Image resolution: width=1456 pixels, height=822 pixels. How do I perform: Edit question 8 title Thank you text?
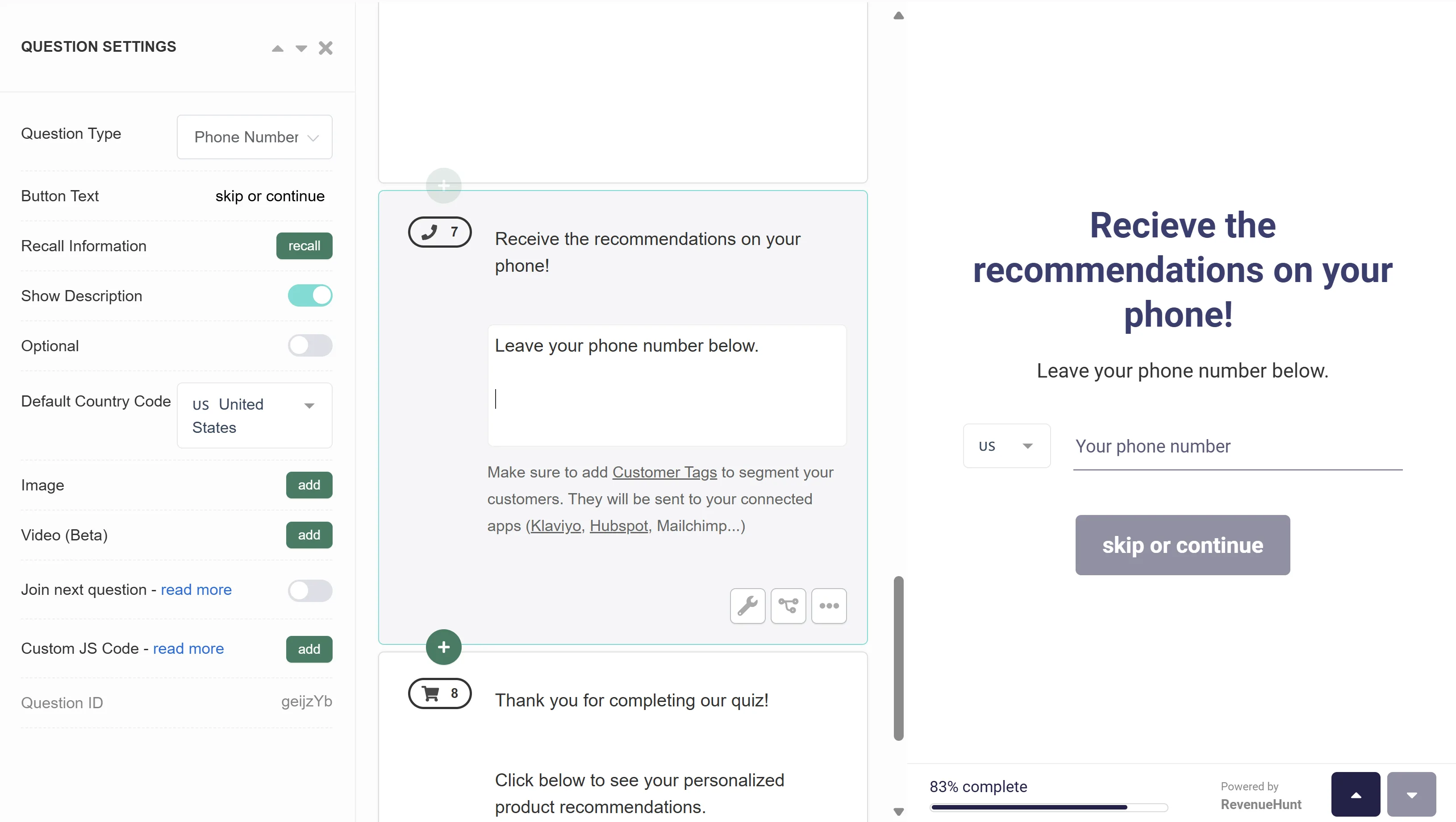pyautogui.click(x=631, y=701)
